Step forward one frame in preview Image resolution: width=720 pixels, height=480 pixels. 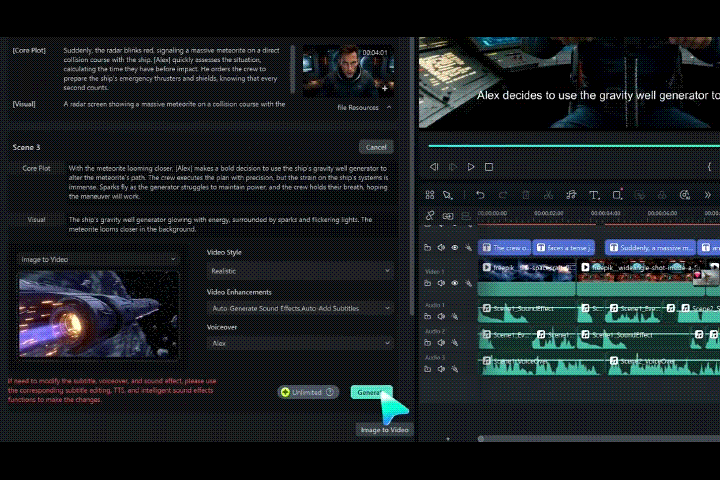452,167
